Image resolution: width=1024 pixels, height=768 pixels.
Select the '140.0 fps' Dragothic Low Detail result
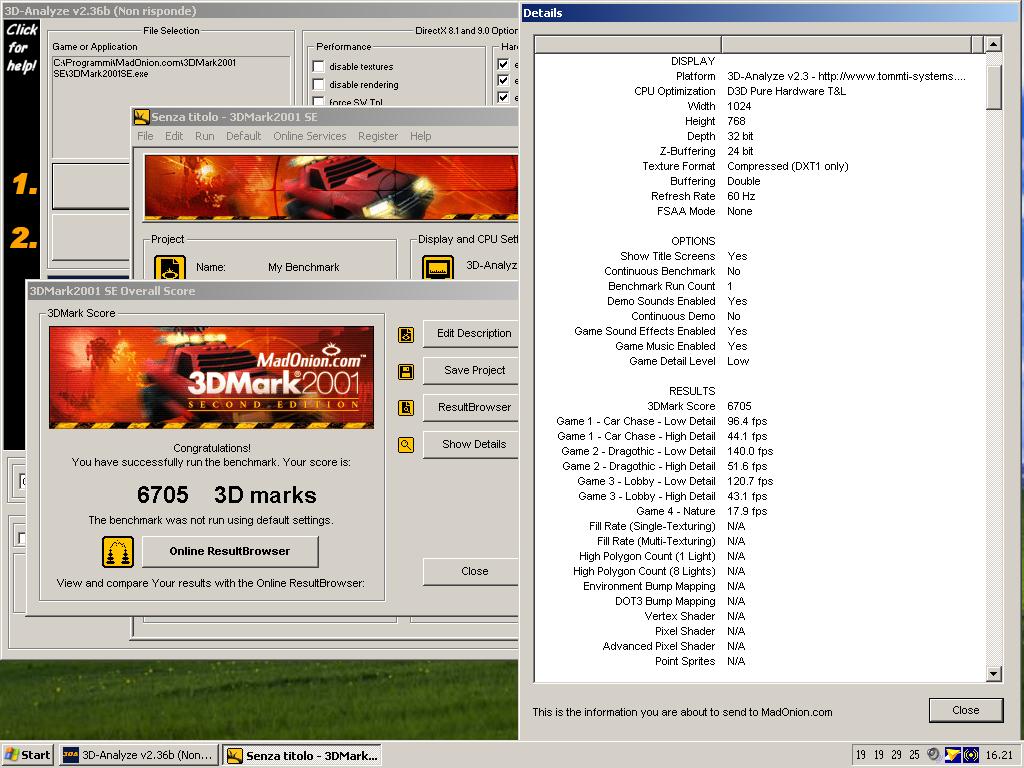click(x=750, y=451)
